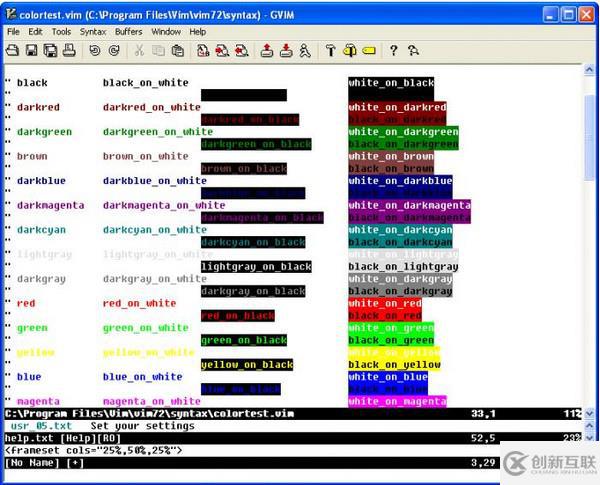Screen dimensions: 600x485
Task: Click the Save All files icon
Action: [50, 51]
